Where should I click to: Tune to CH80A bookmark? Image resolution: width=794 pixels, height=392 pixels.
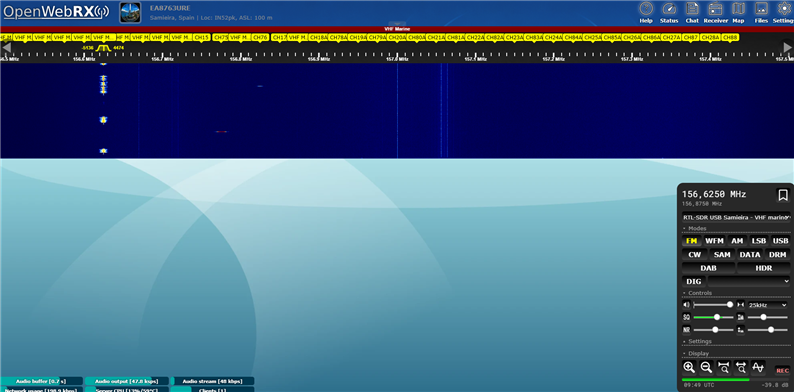coord(417,37)
